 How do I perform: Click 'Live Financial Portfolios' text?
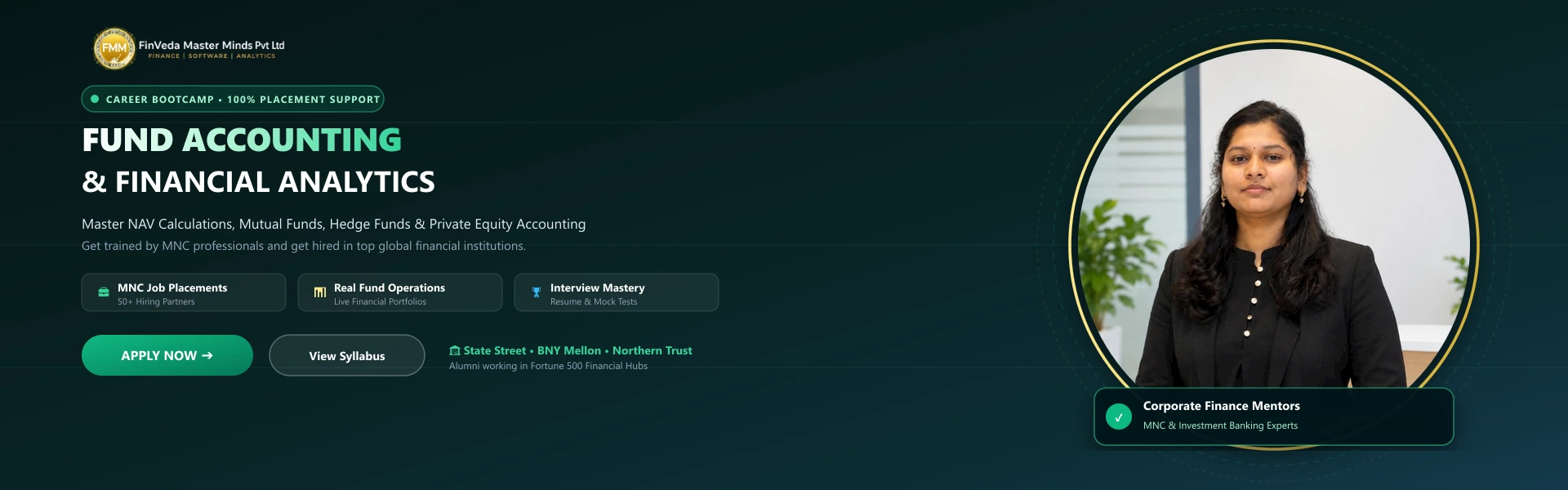coord(380,301)
